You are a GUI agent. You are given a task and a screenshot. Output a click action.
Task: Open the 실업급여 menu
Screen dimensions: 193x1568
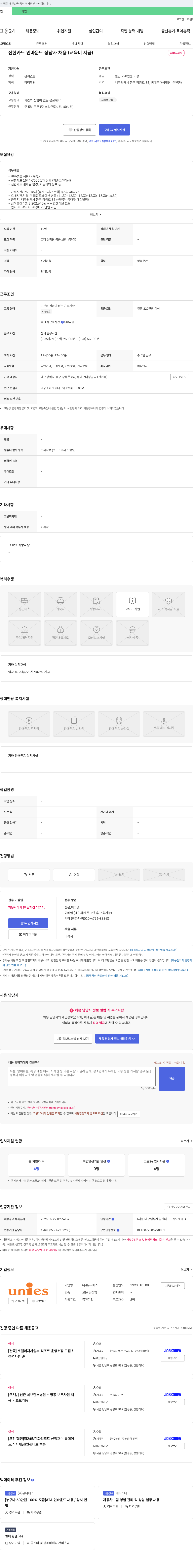coord(96,31)
